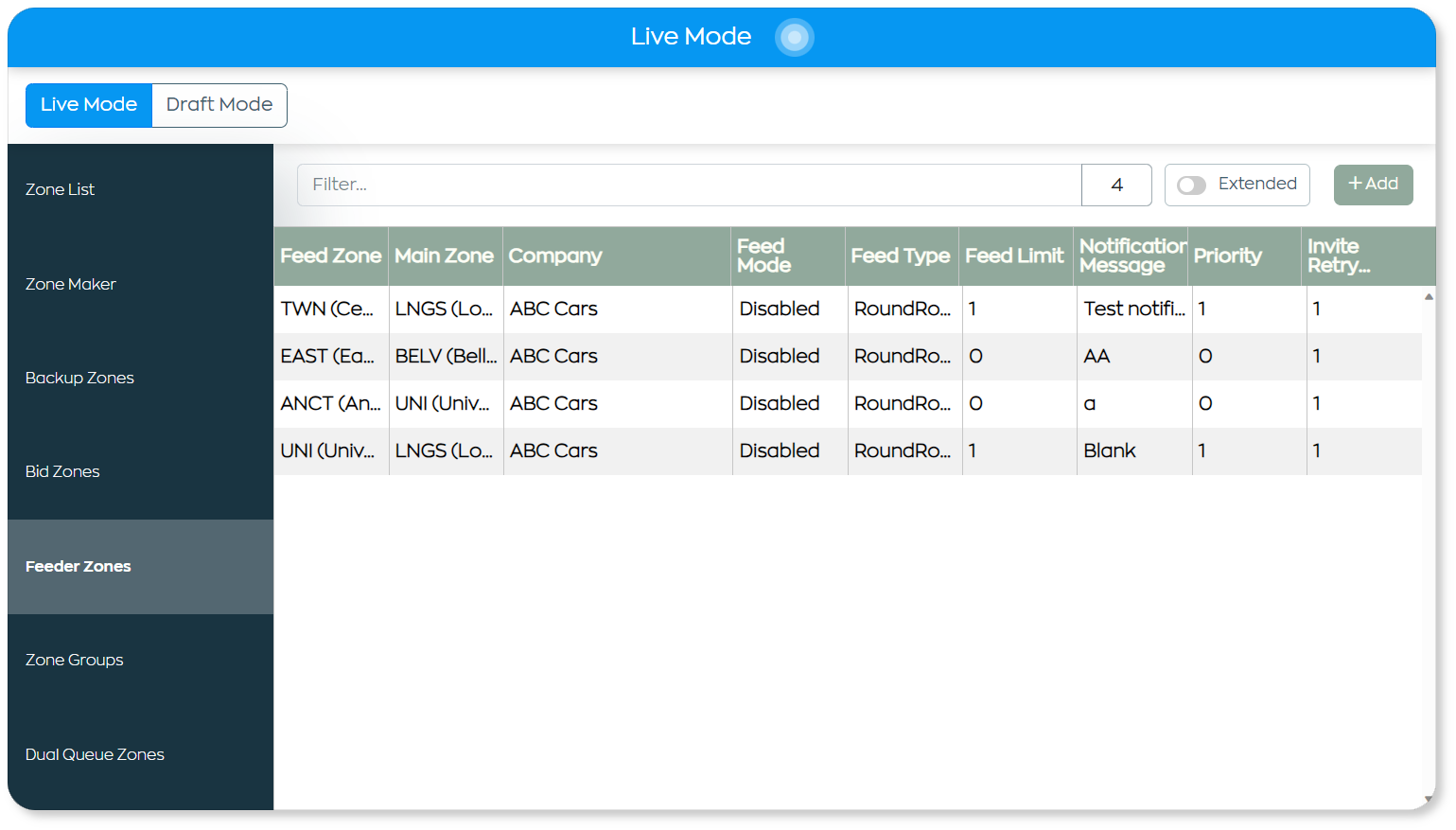The width and height of the screenshot is (1456, 830).
Task: Sort by Feed Zone column header
Action: click(x=331, y=256)
